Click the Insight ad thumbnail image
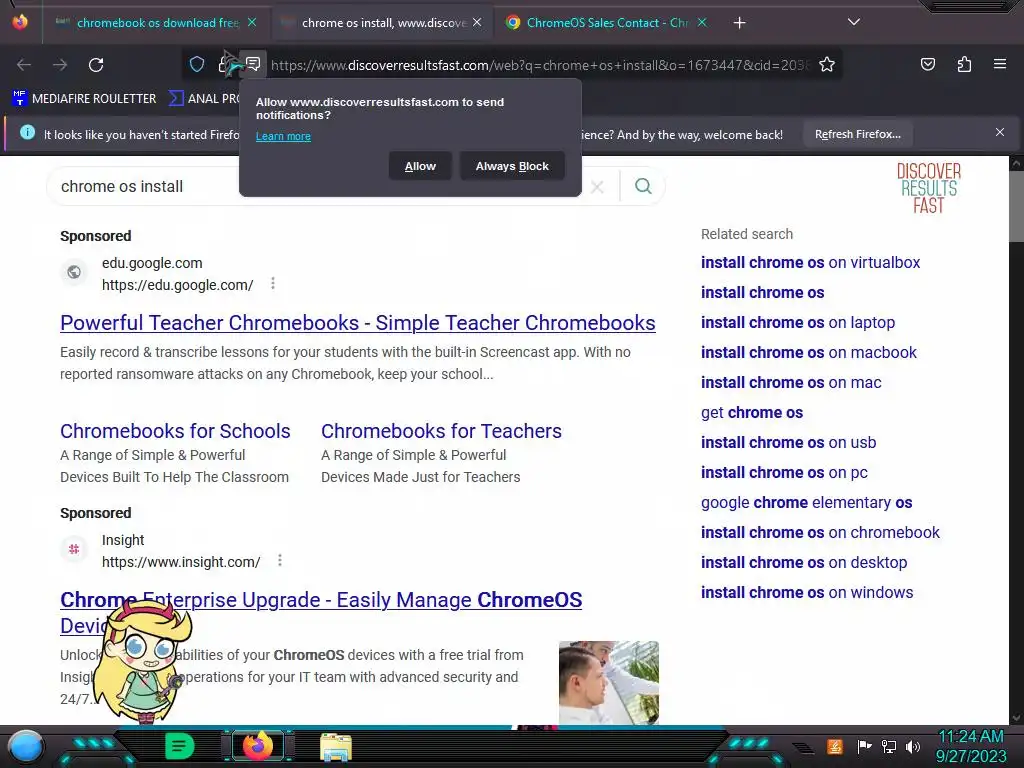The image size is (1024, 768). click(609, 683)
